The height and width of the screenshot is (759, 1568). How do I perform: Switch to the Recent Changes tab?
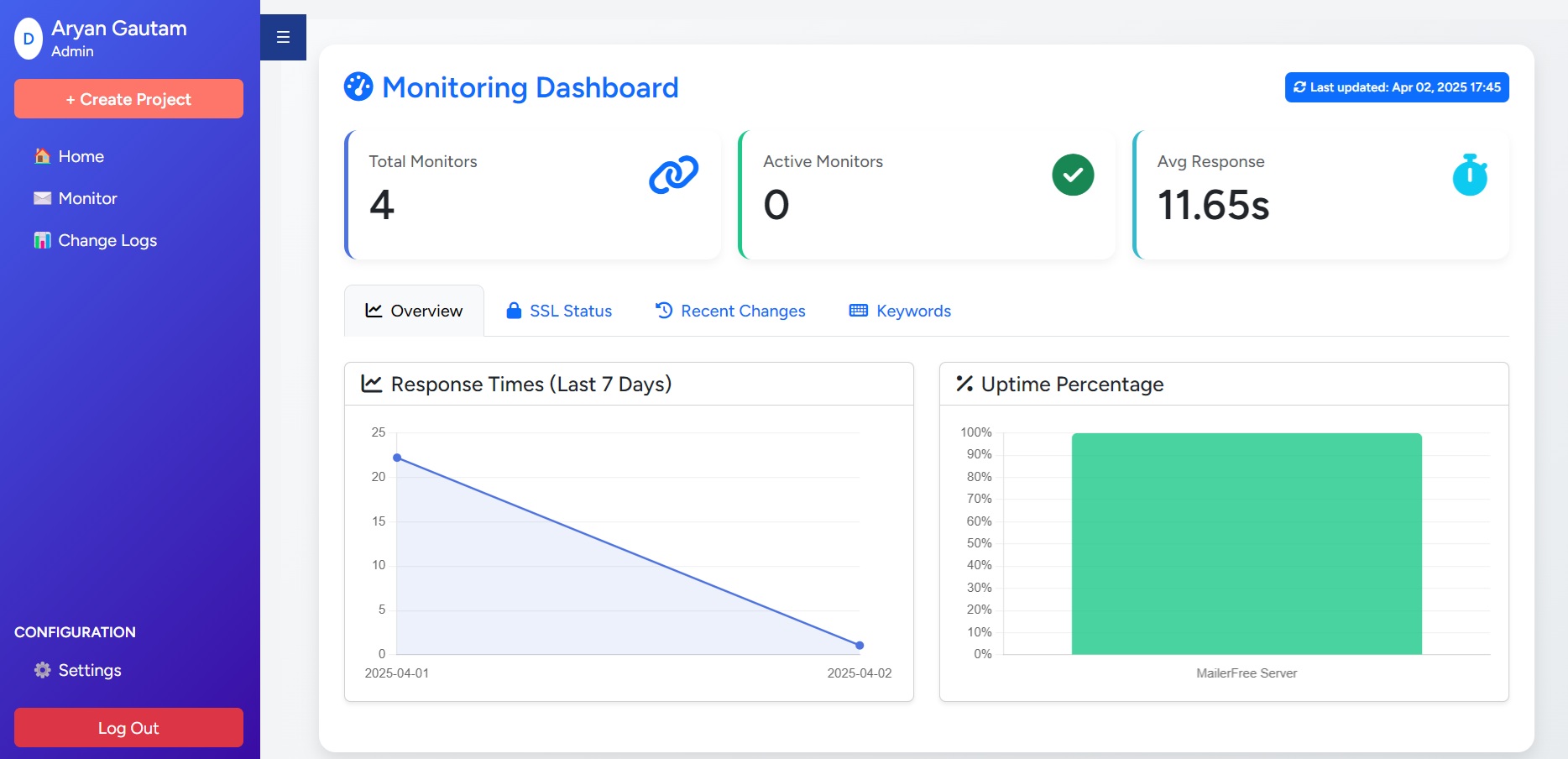point(730,311)
